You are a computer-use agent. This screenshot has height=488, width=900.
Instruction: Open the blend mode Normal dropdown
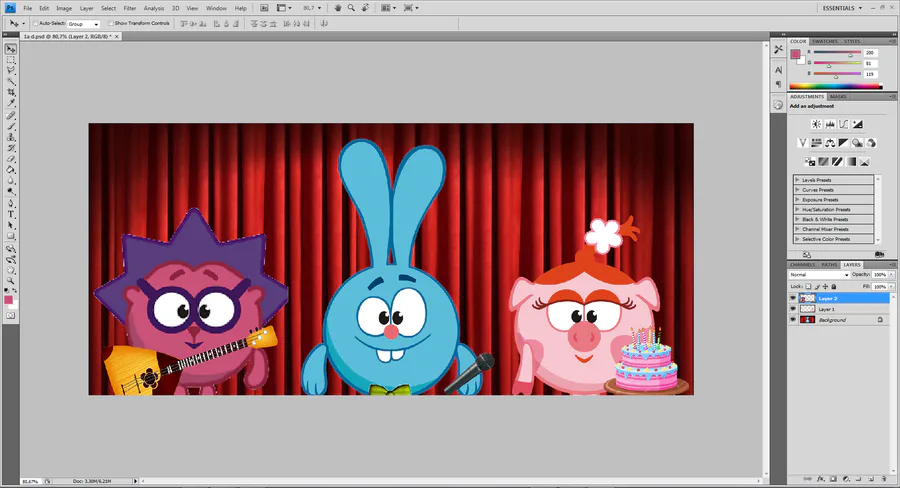[819, 275]
